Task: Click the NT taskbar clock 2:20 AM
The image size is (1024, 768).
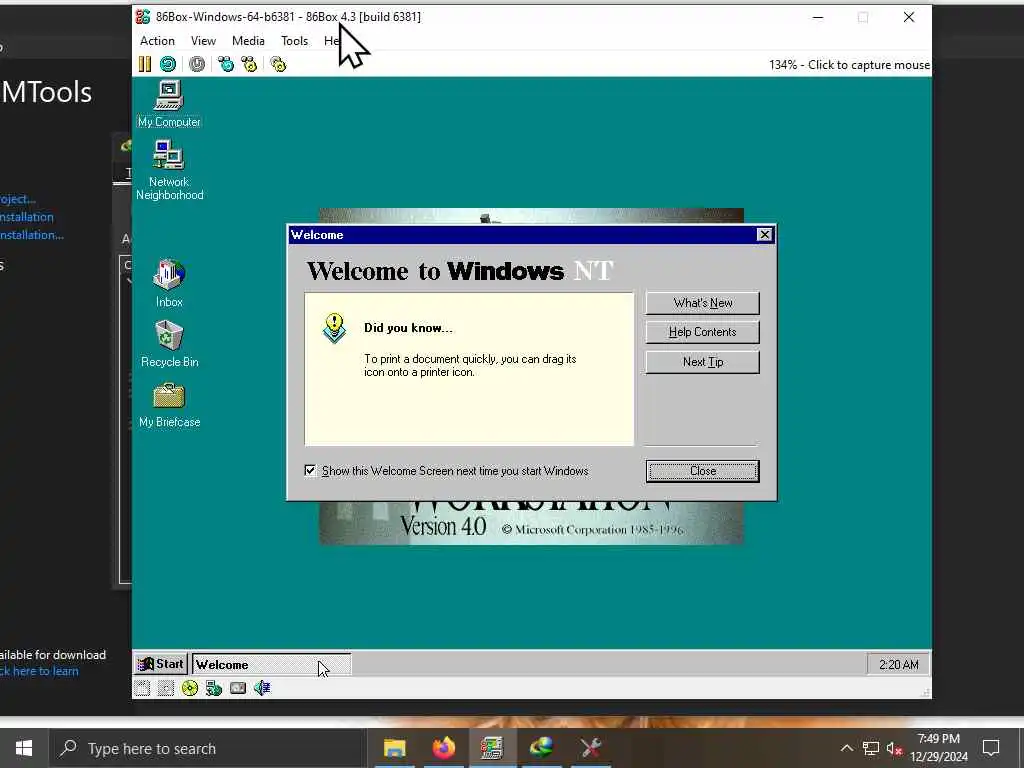Action: tap(899, 664)
